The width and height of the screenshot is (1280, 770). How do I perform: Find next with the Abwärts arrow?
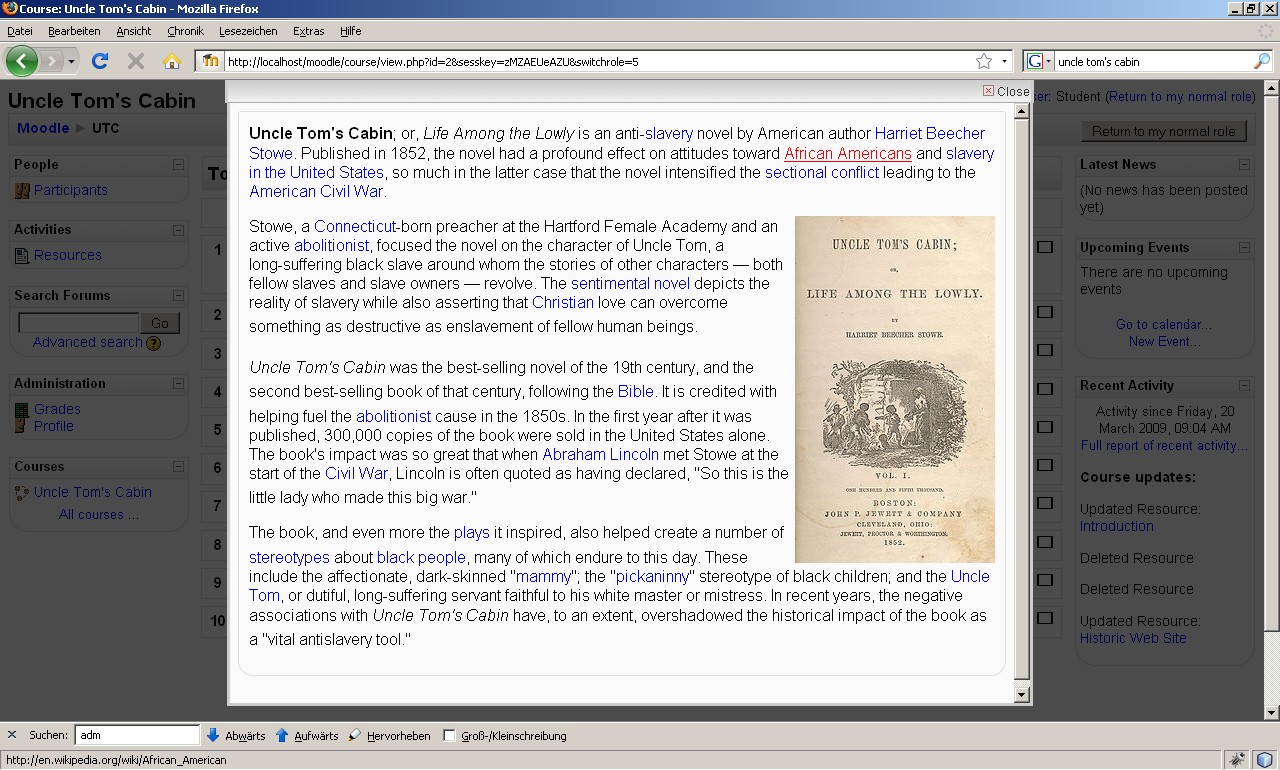236,735
